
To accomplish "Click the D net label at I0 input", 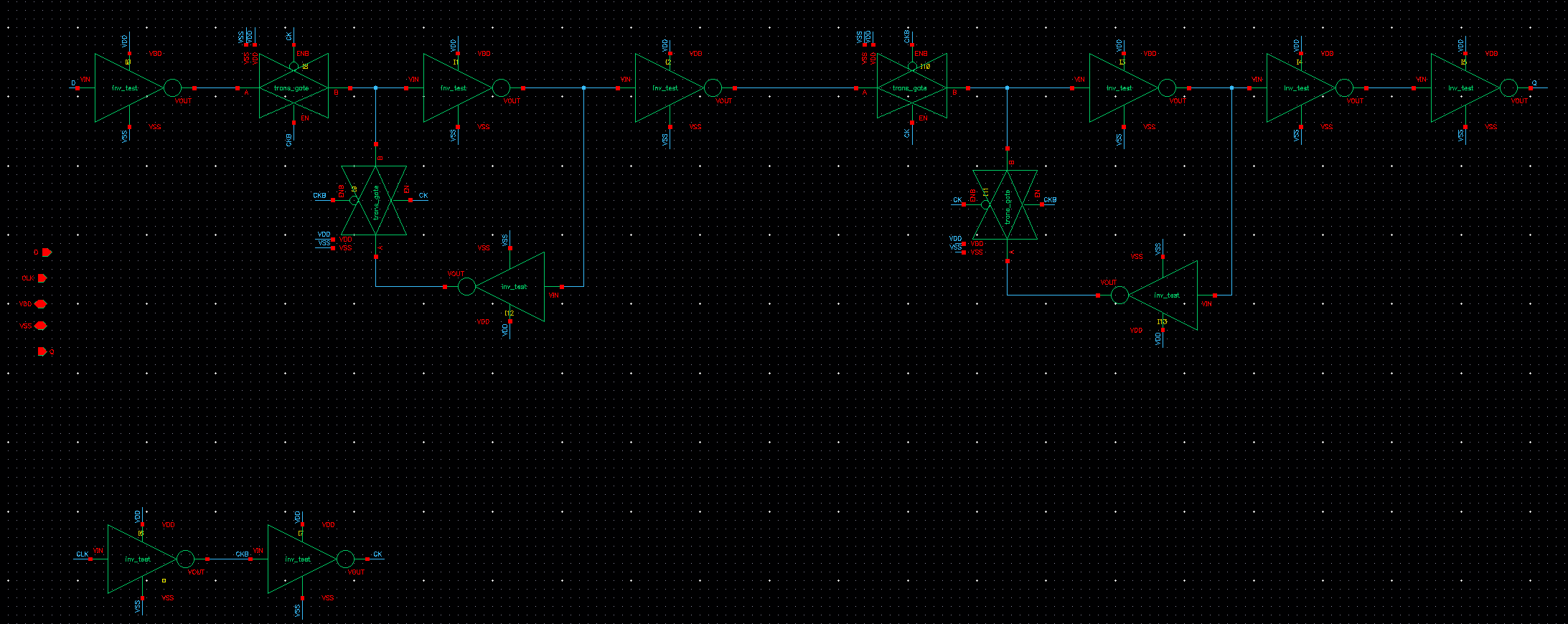I will point(73,83).
